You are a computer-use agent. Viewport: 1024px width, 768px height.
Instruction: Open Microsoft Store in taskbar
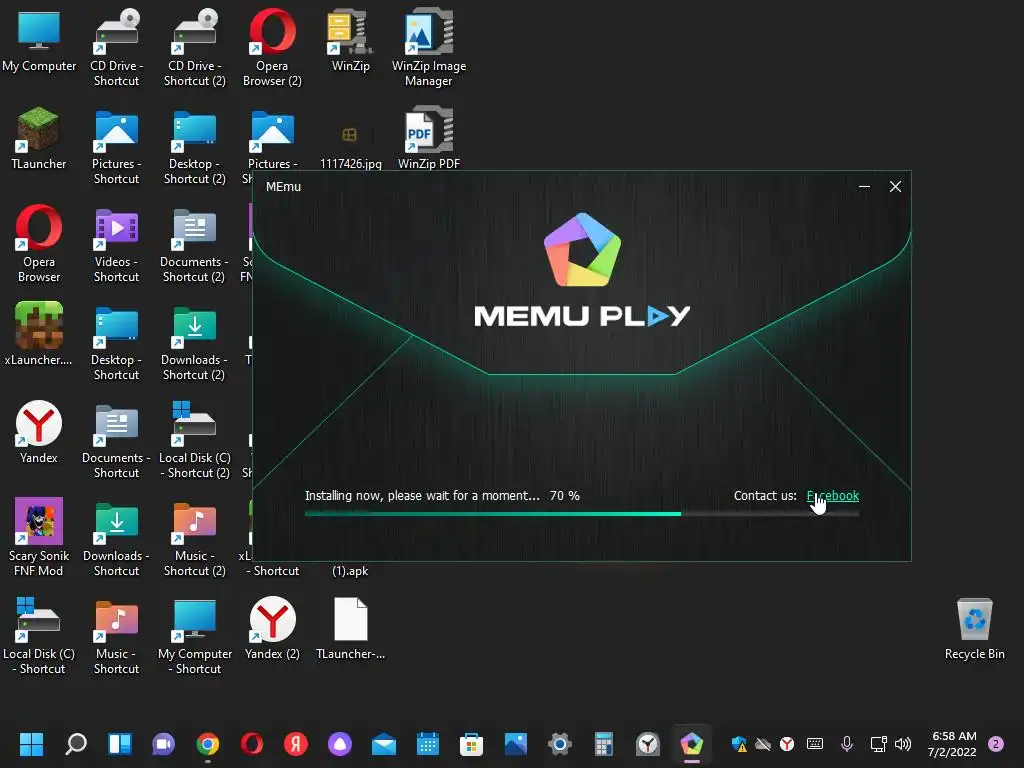click(x=472, y=744)
